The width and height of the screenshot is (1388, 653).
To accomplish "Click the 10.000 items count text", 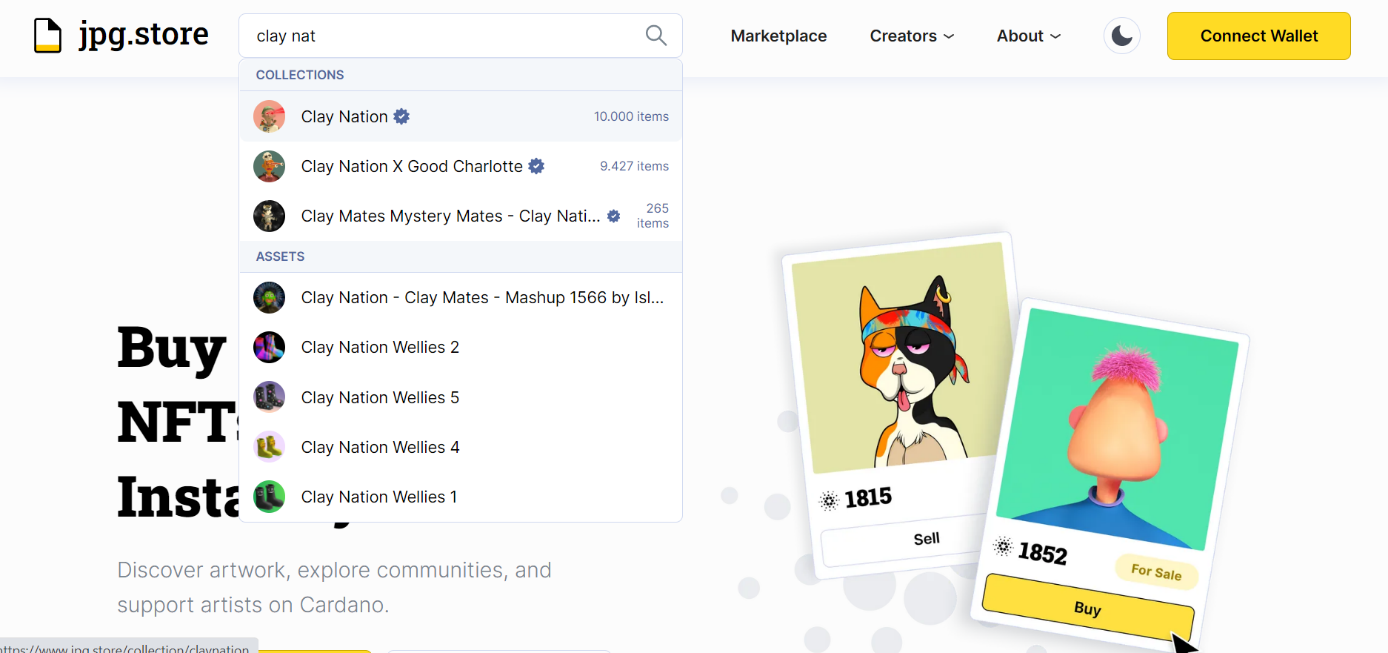I will [x=631, y=116].
